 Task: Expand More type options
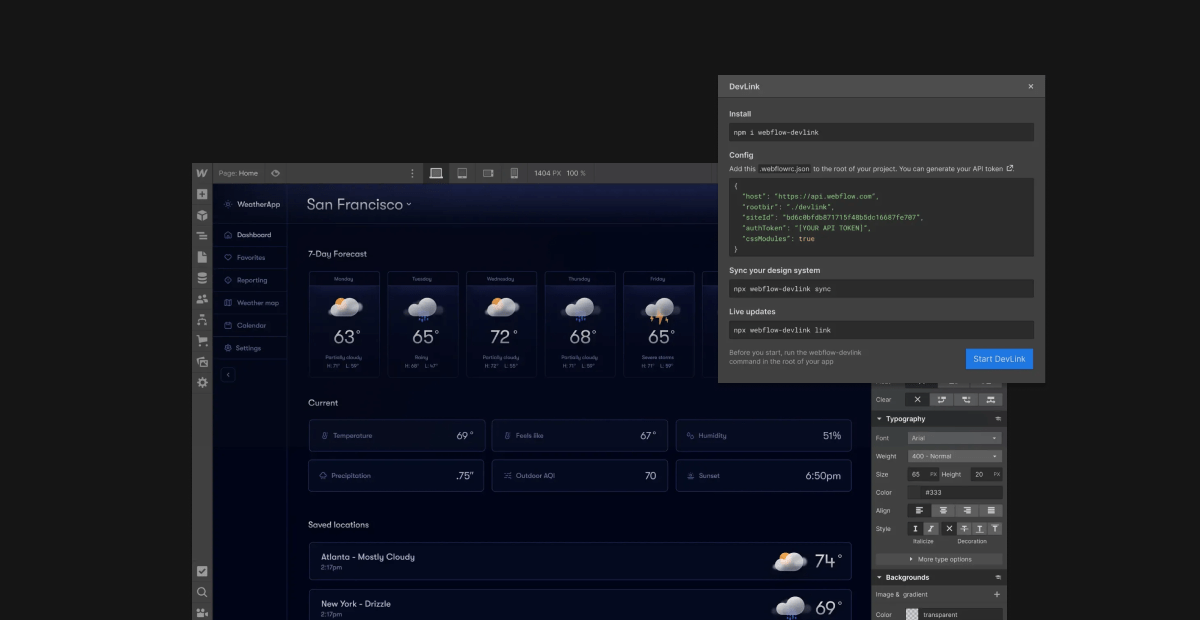939,559
